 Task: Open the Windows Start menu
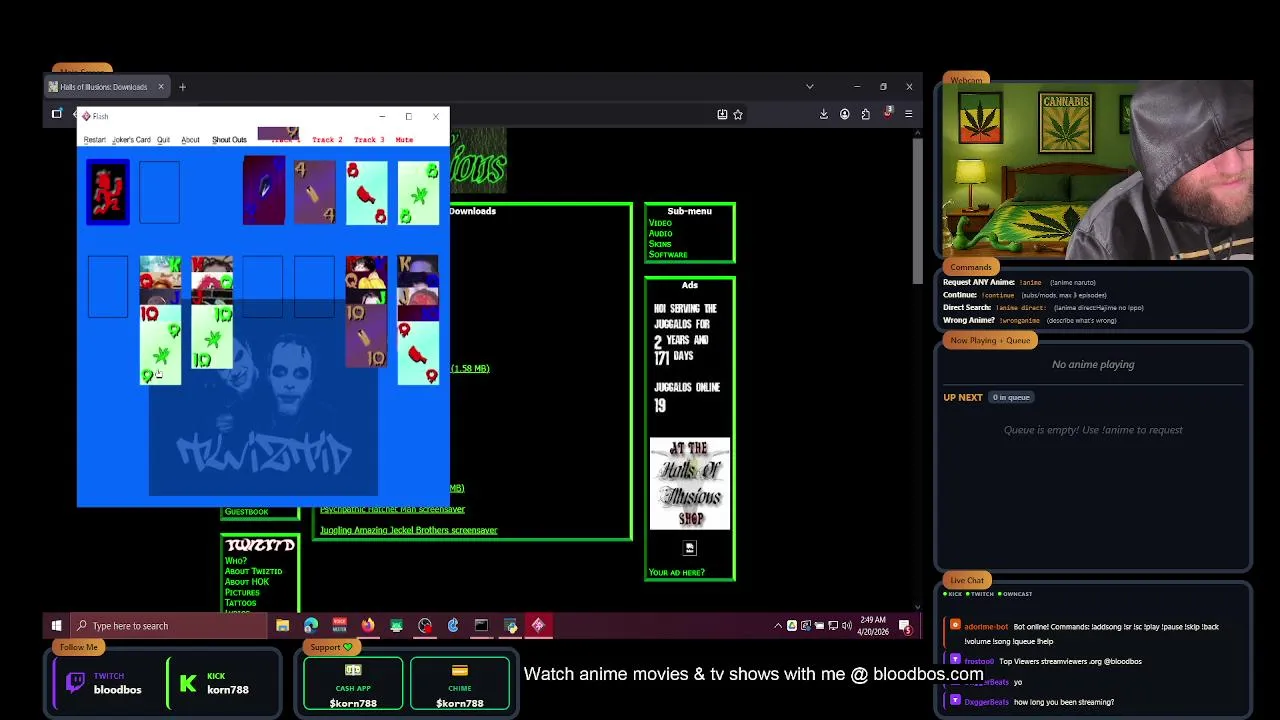pos(57,626)
